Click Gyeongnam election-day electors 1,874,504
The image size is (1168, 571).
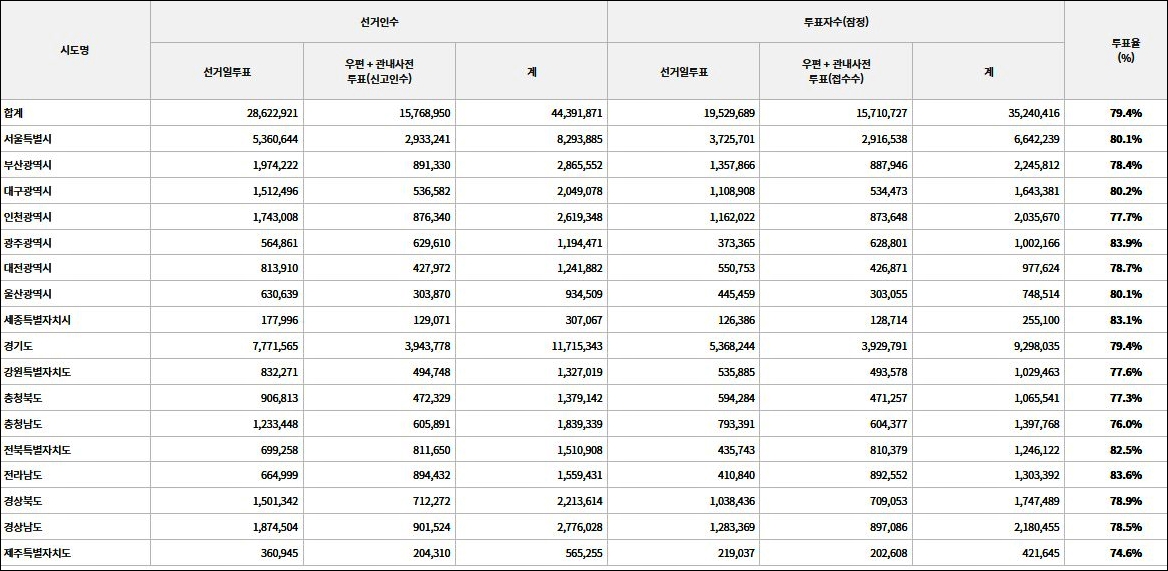277,527
